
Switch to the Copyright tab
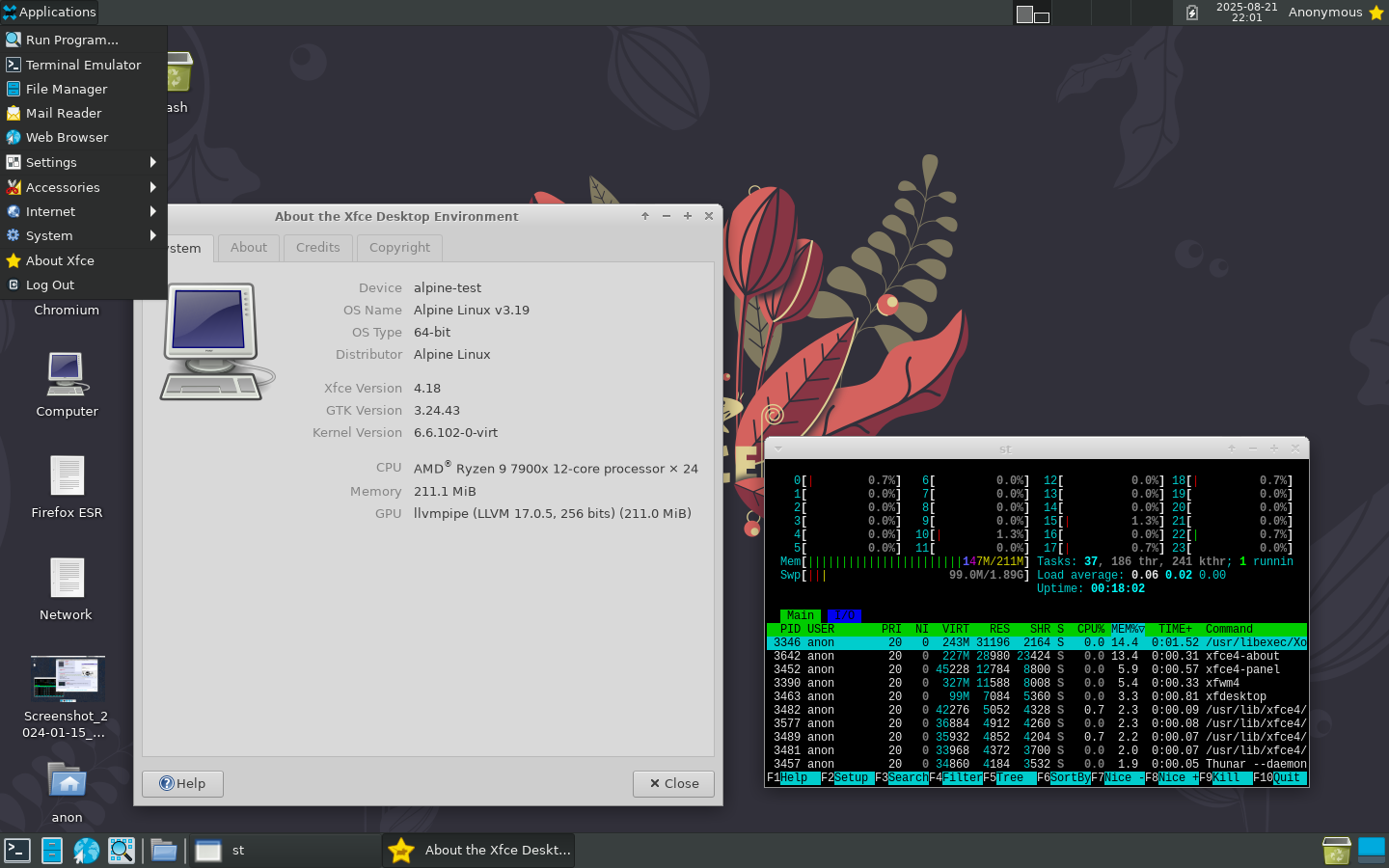coord(399,248)
